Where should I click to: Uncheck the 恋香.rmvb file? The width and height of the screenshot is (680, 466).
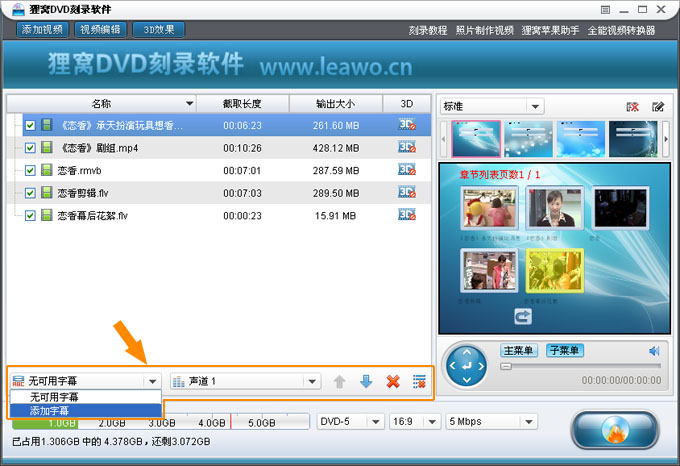(30, 171)
